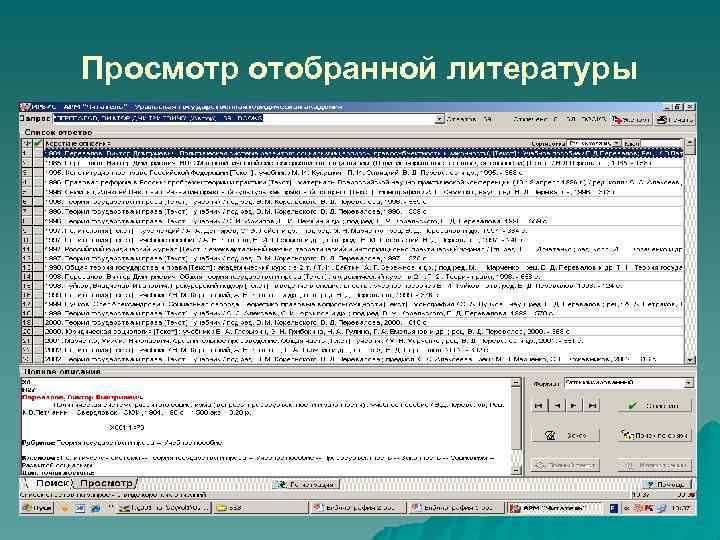Viewport: 720px width, 540px height.
Task: Toggle mark cell for 1990 Общая теория государства row
Action: coord(38,267)
